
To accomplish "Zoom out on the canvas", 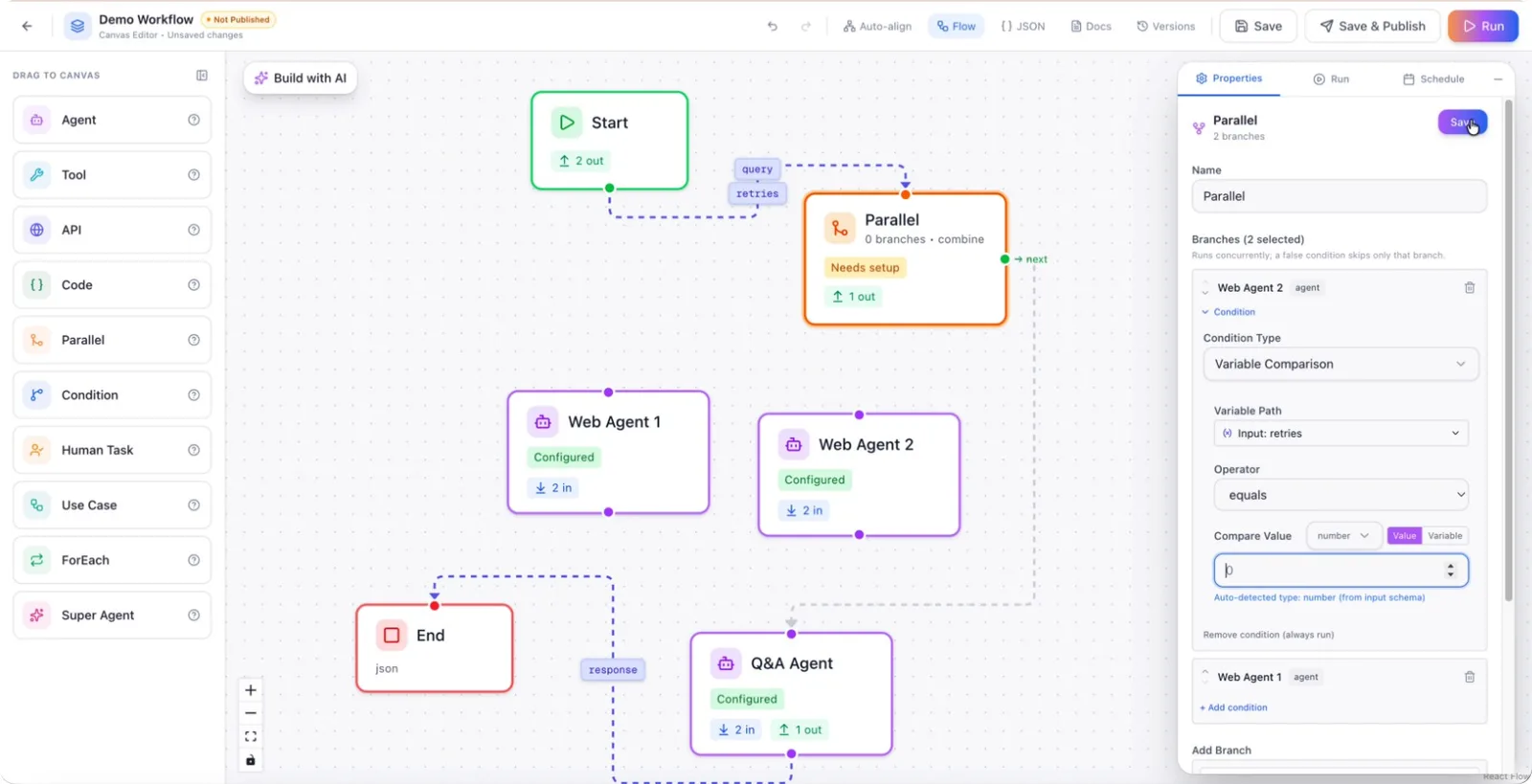I will pyautogui.click(x=251, y=713).
